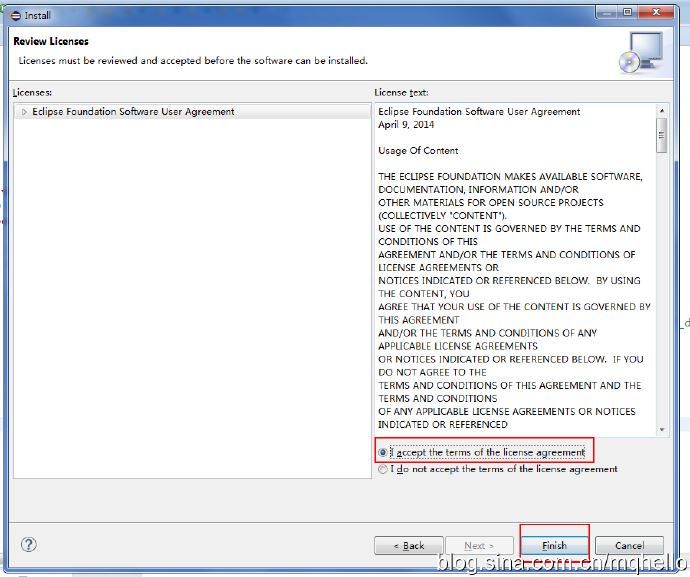The width and height of the screenshot is (690, 577).
Task: Click inside the license text area
Action: click(510, 300)
